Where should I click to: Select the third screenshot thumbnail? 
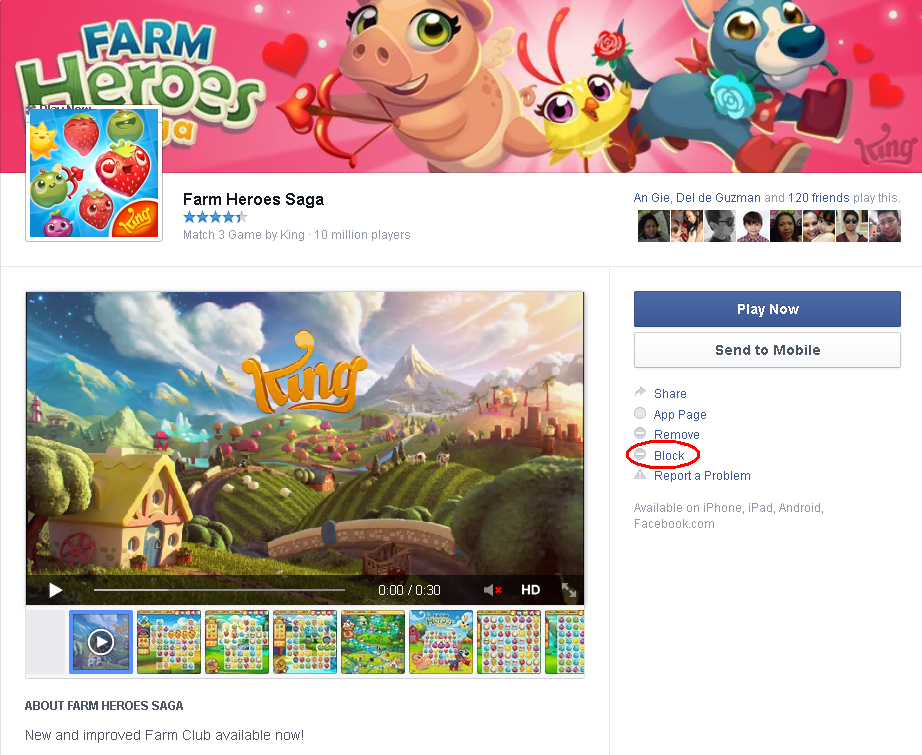click(x=237, y=642)
